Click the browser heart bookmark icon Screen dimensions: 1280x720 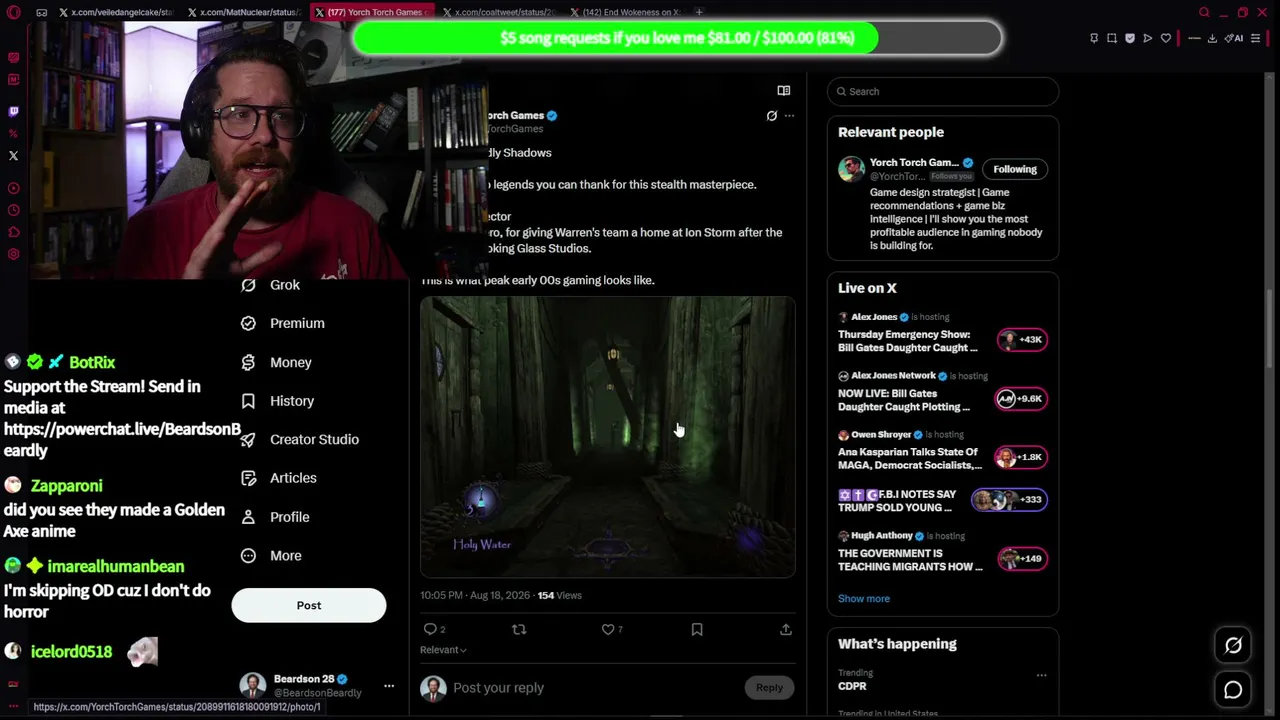[x=1165, y=38]
